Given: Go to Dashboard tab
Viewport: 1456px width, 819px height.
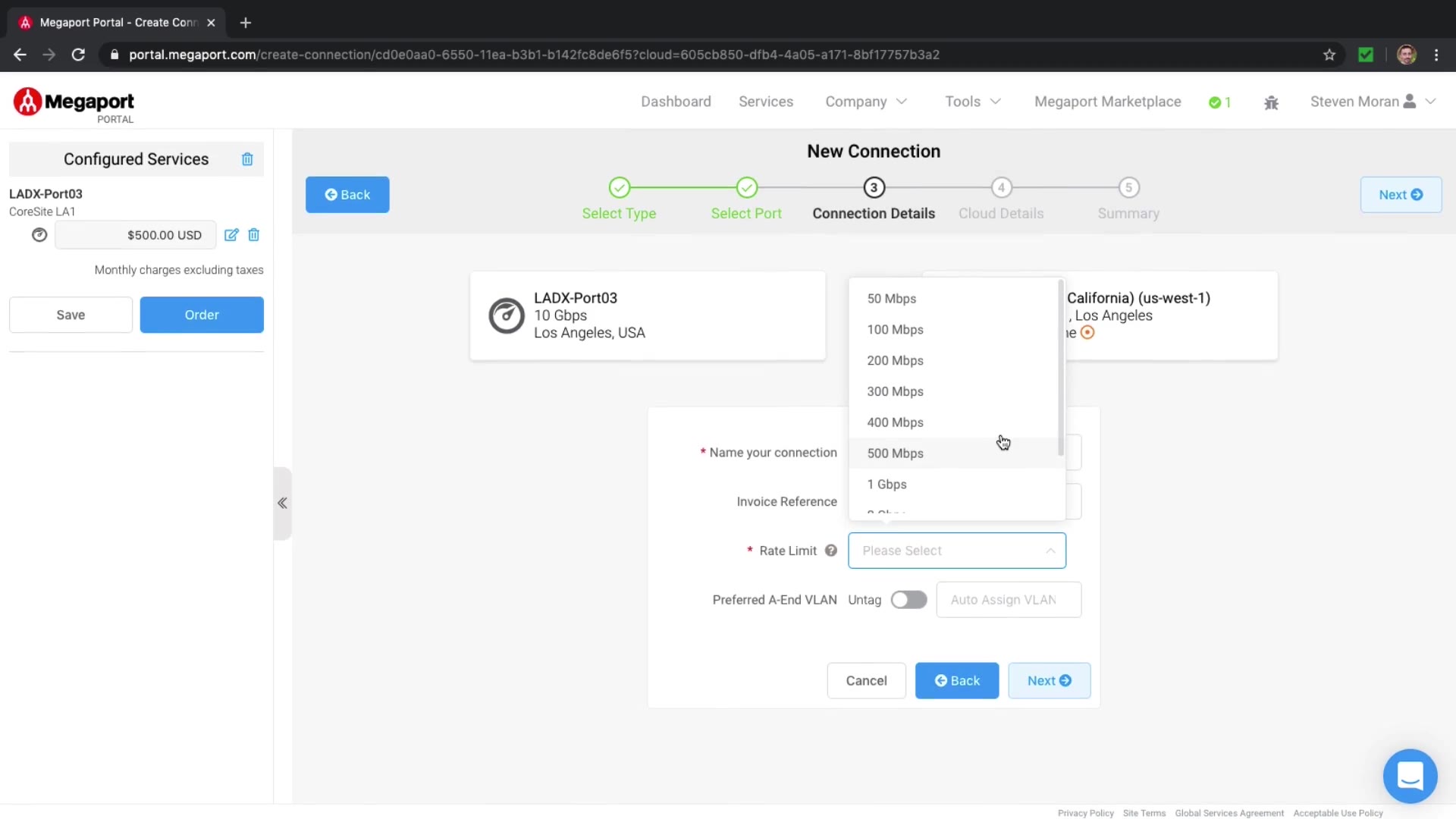Looking at the screenshot, I should click(676, 102).
